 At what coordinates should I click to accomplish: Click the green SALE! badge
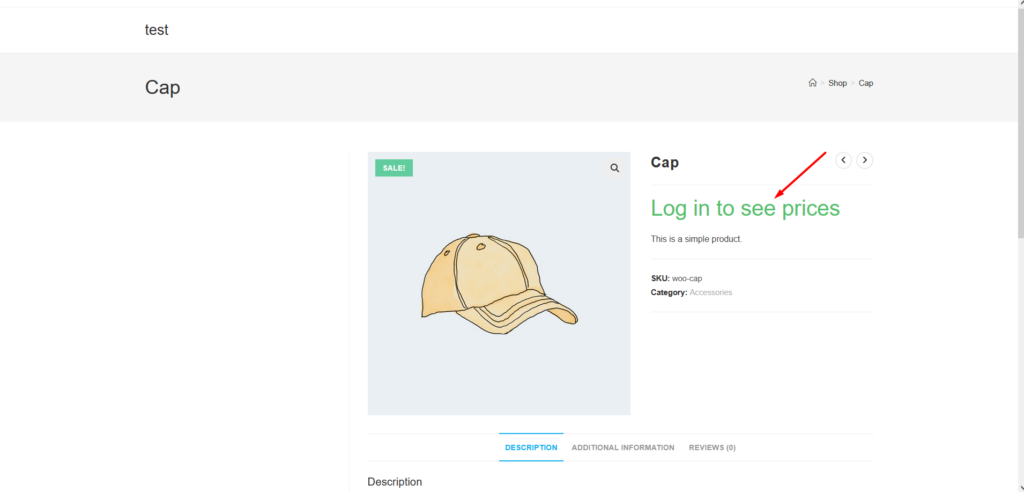tap(394, 168)
